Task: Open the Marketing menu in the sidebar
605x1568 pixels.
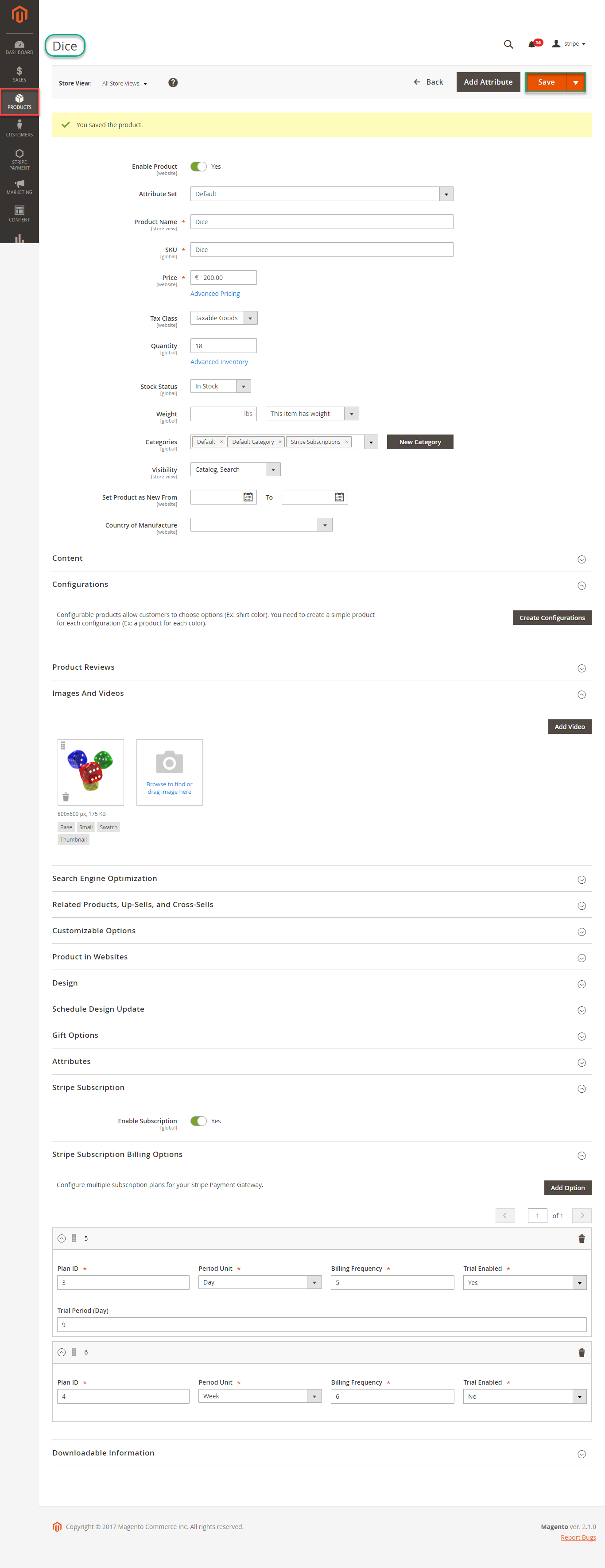Action: coord(19,186)
